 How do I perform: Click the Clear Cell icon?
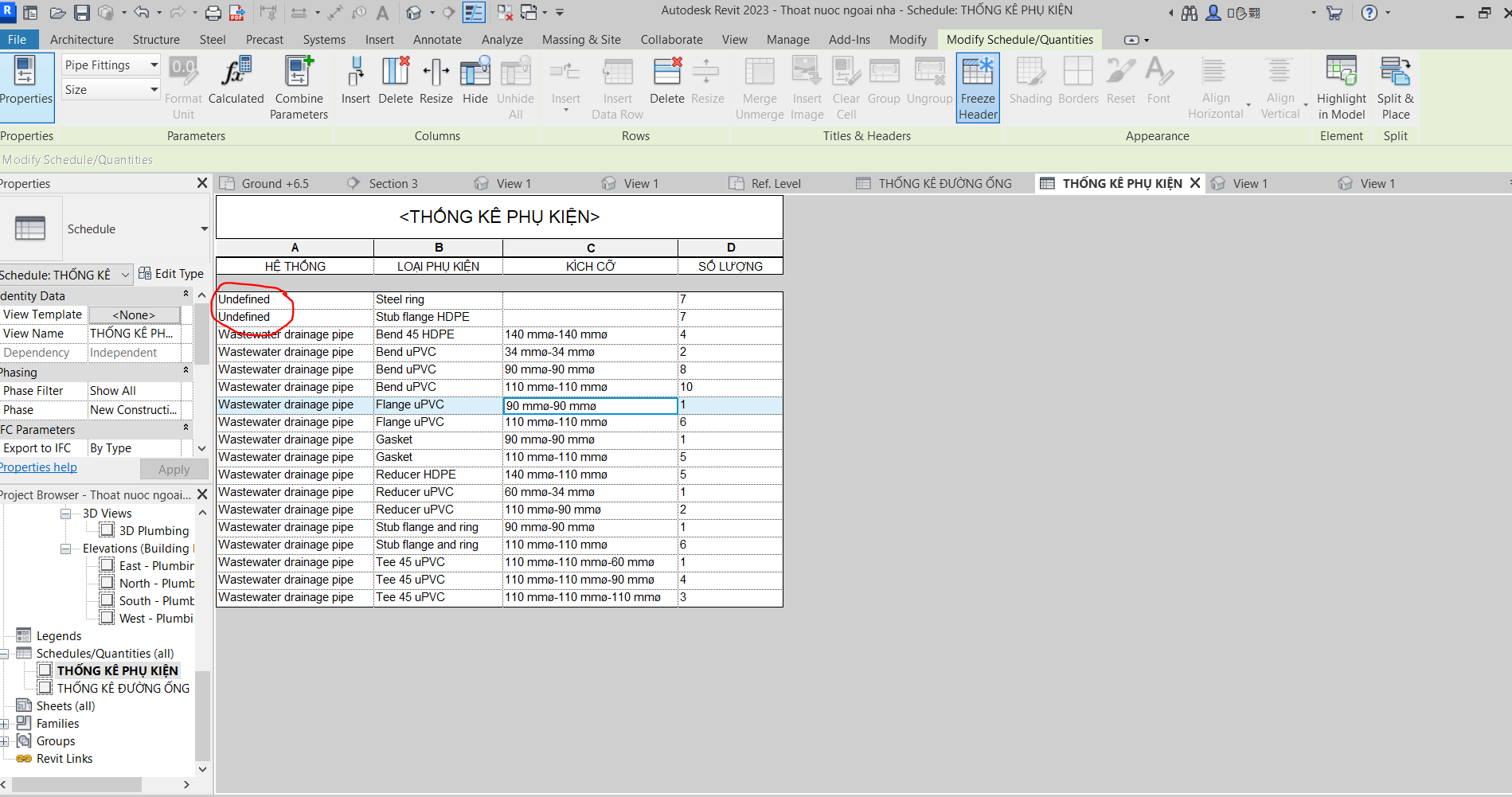point(846,86)
